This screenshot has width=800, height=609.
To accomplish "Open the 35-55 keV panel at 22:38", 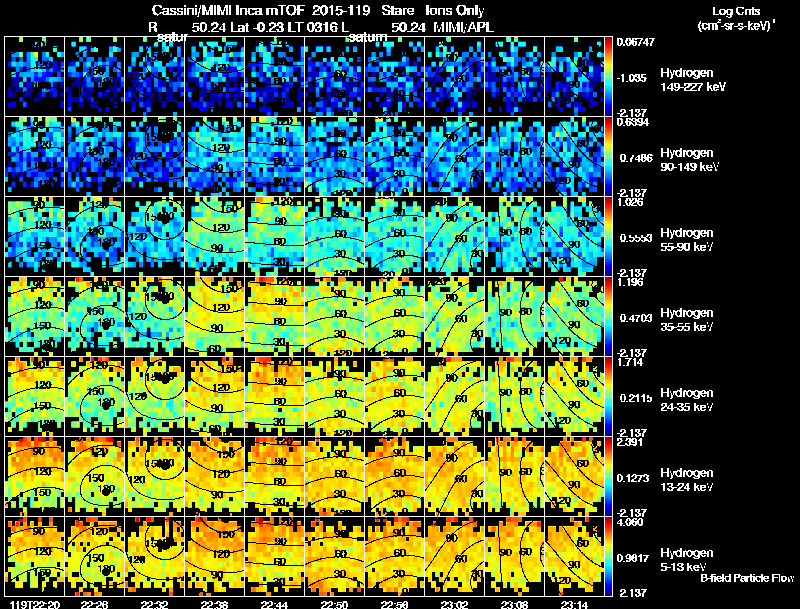I will point(215,316).
